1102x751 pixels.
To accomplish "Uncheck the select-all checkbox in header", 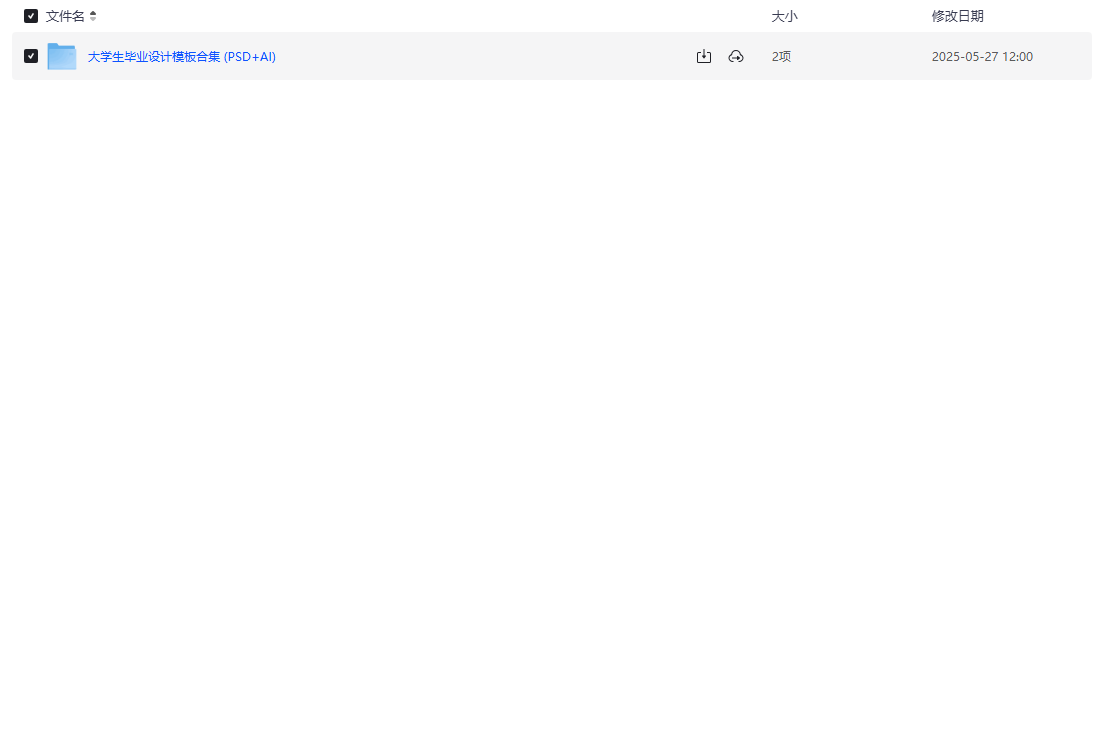I will [x=31, y=16].
